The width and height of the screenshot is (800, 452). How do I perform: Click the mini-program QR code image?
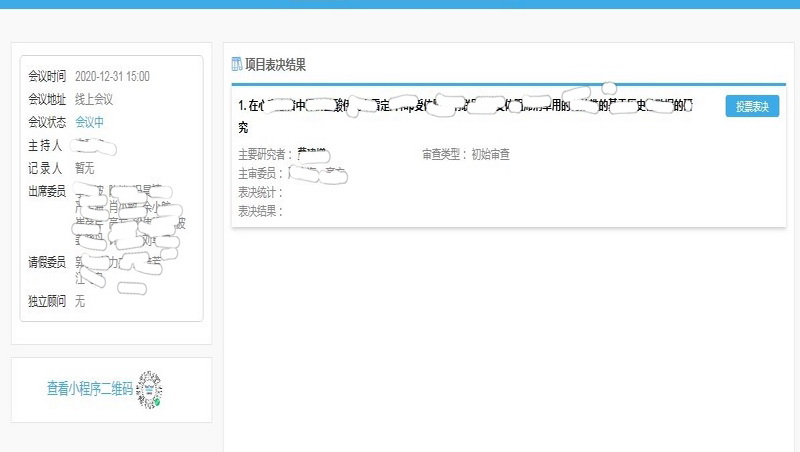pos(149,389)
